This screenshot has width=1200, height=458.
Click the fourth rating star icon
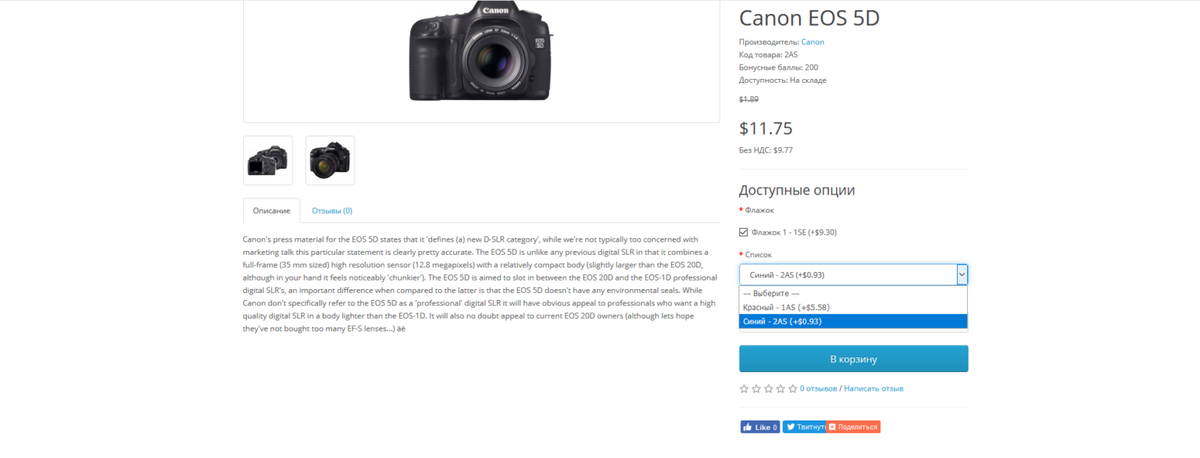(780, 388)
